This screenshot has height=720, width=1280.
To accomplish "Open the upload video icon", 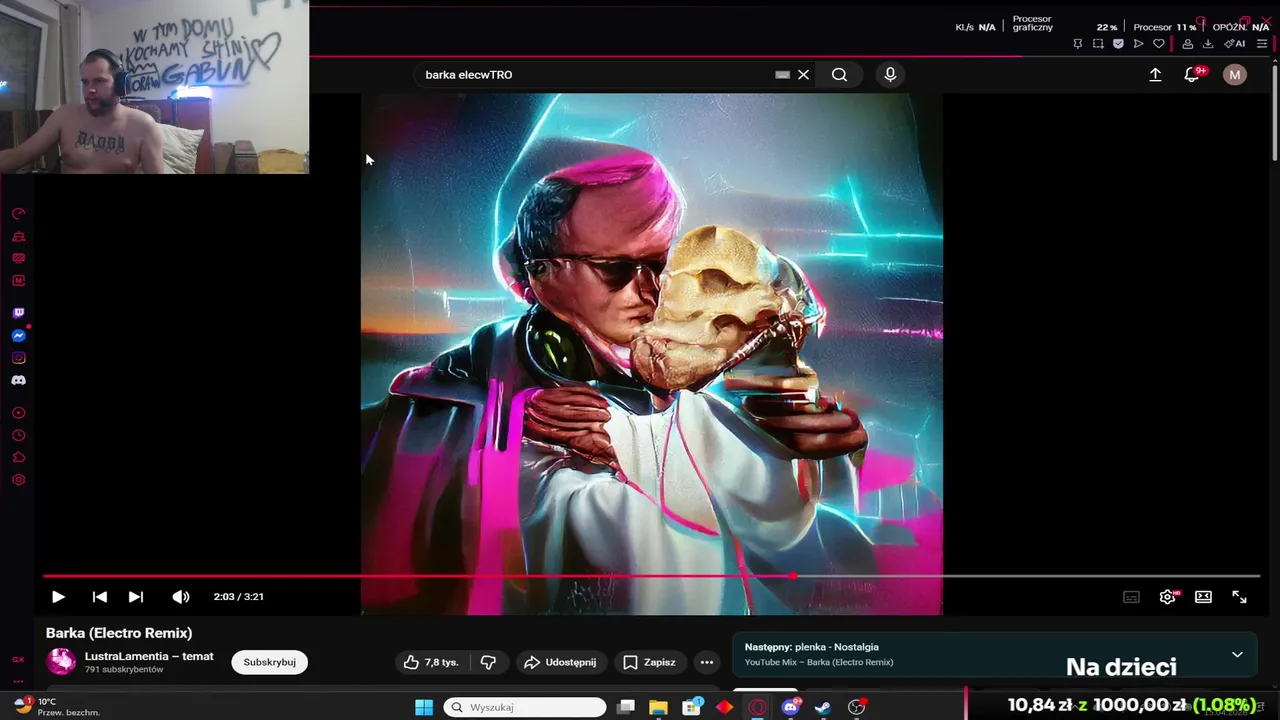I will pyautogui.click(x=1155, y=75).
